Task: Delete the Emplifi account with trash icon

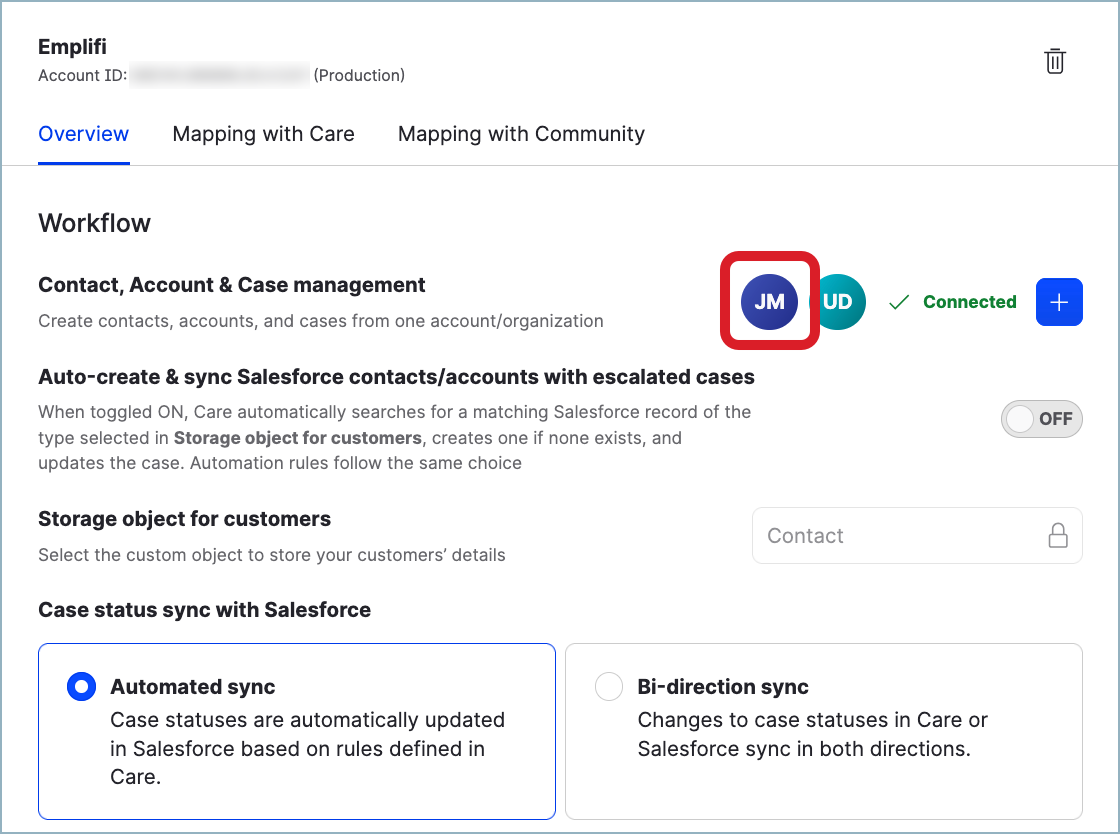Action: [1055, 61]
